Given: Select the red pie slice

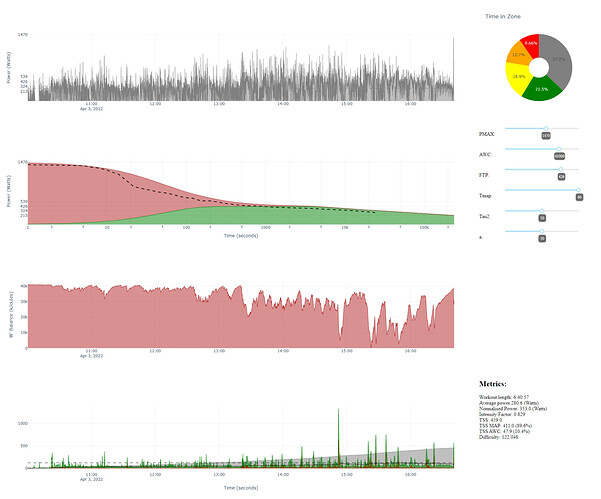Looking at the screenshot, I should coord(531,43).
